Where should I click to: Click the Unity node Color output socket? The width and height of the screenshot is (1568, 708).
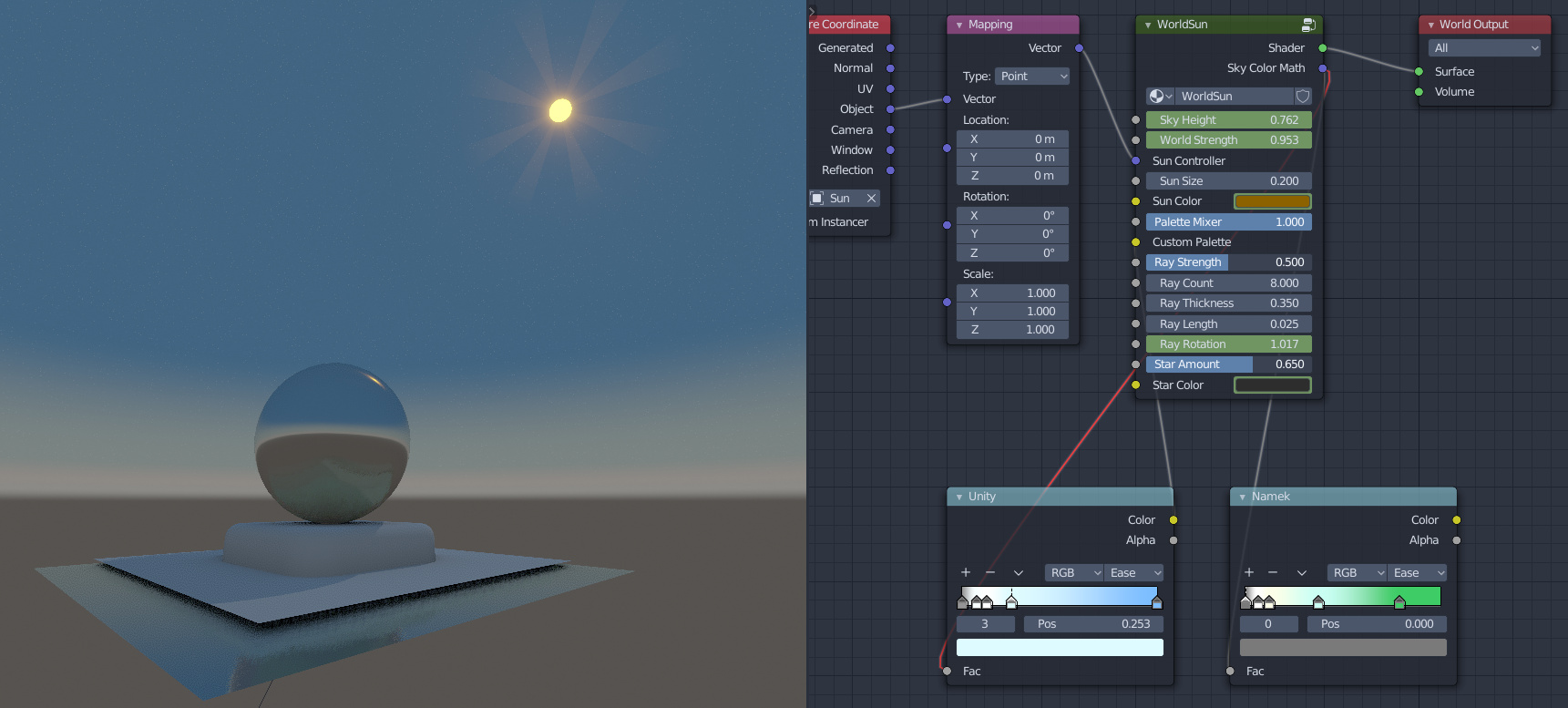(1173, 520)
